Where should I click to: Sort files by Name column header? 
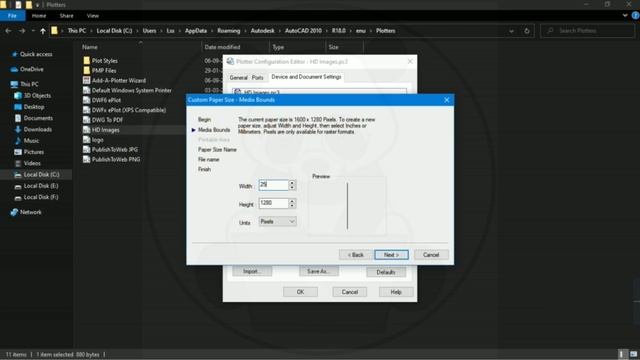(x=90, y=47)
